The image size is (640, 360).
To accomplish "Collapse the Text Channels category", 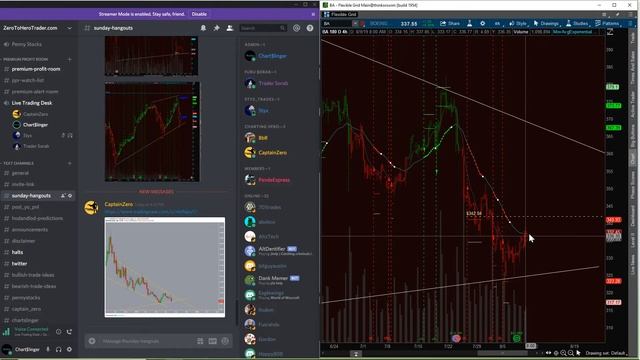I will [18, 163].
